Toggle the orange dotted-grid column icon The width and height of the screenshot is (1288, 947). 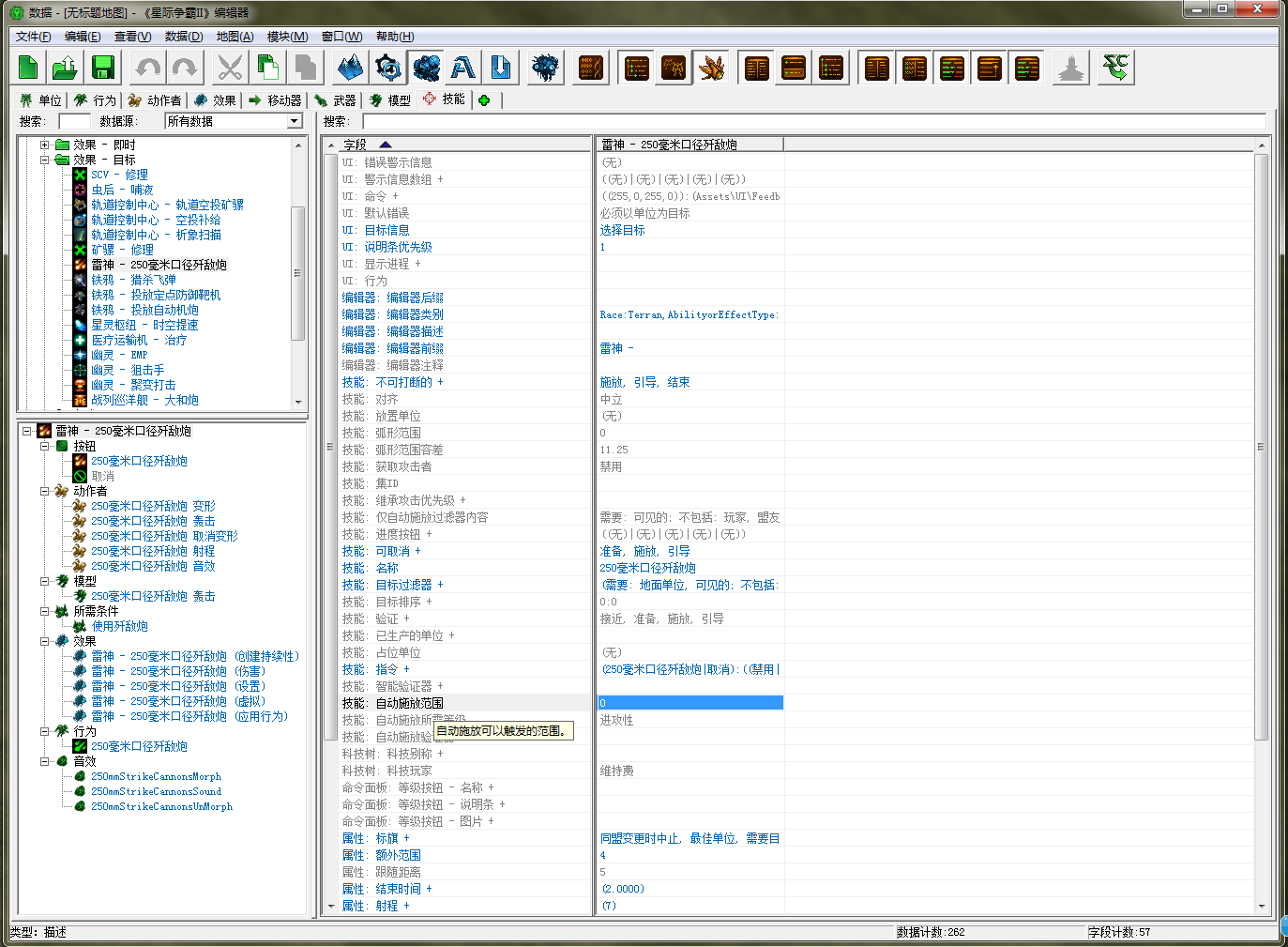914,68
